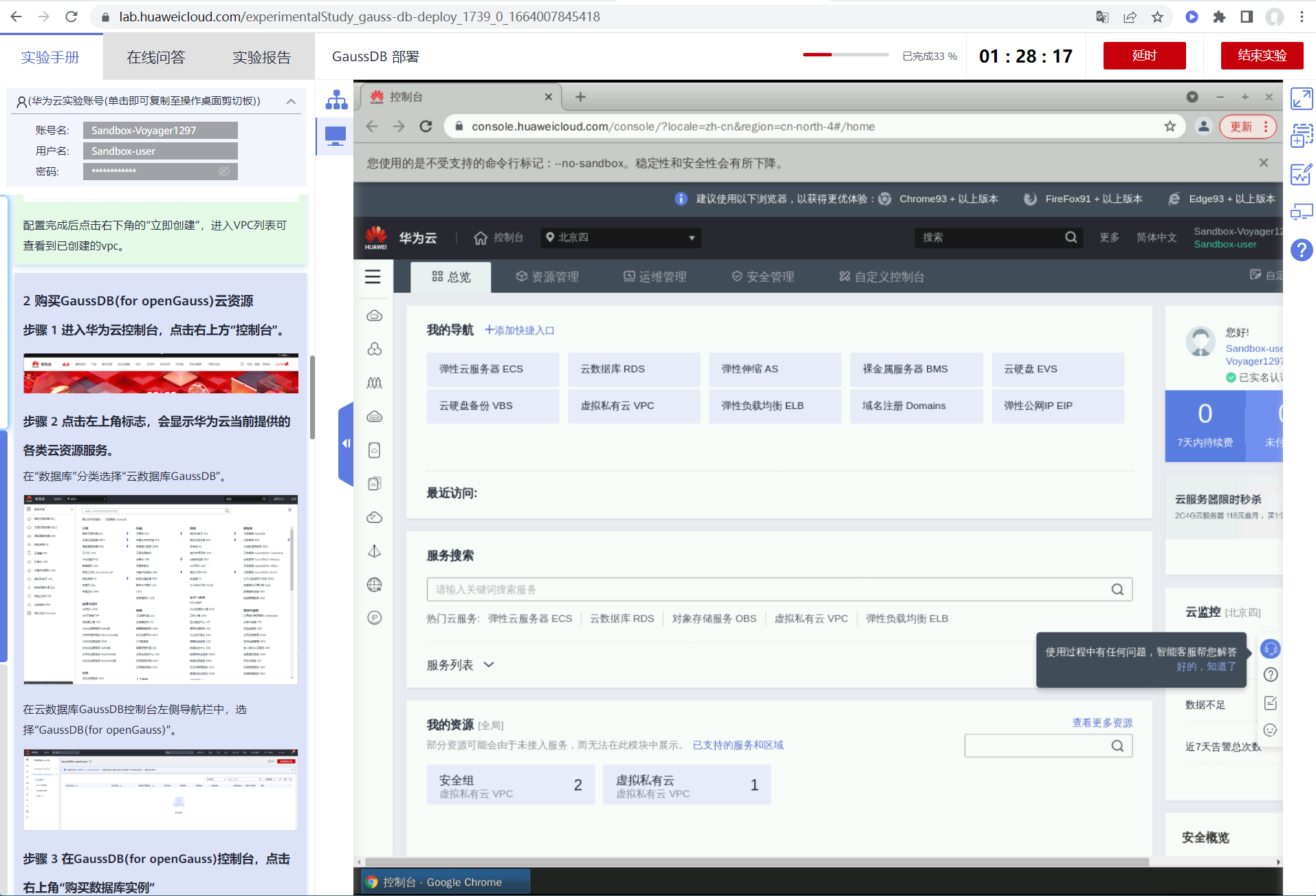The height and width of the screenshot is (896, 1316).
Task: Dismiss the no-sandbox warning bar
Action: (x=1264, y=163)
